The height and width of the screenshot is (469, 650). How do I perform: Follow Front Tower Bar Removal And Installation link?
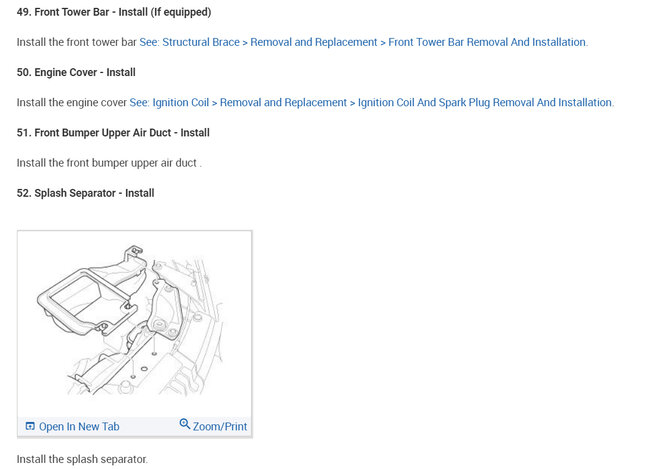(x=488, y=42)
